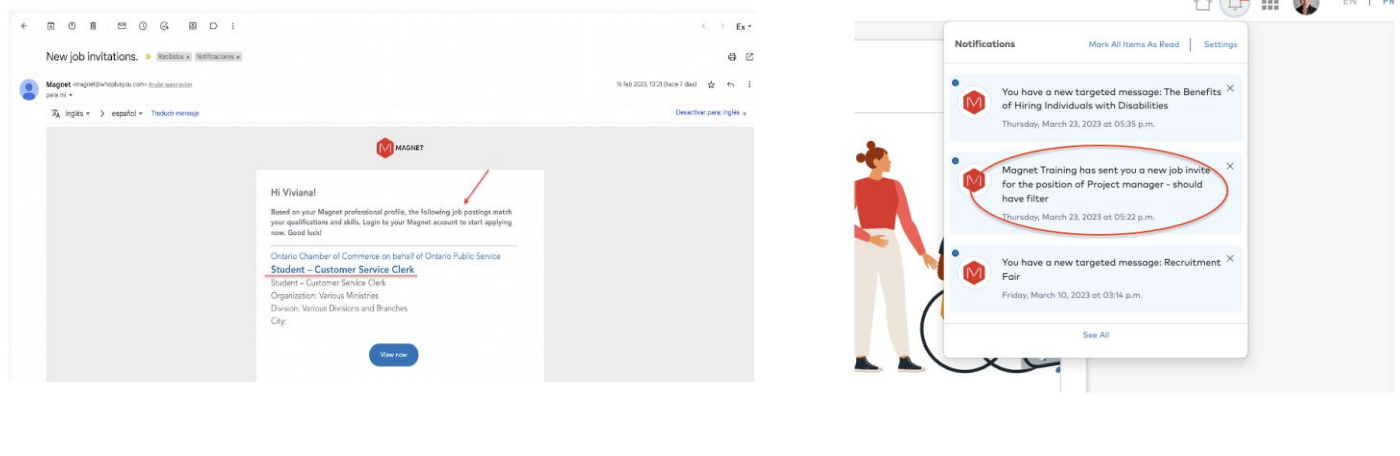This screenshot has width=1400, height=456.
Task: Open notification Settings link
Action: pyautogui.click(x=1220, y=44)
